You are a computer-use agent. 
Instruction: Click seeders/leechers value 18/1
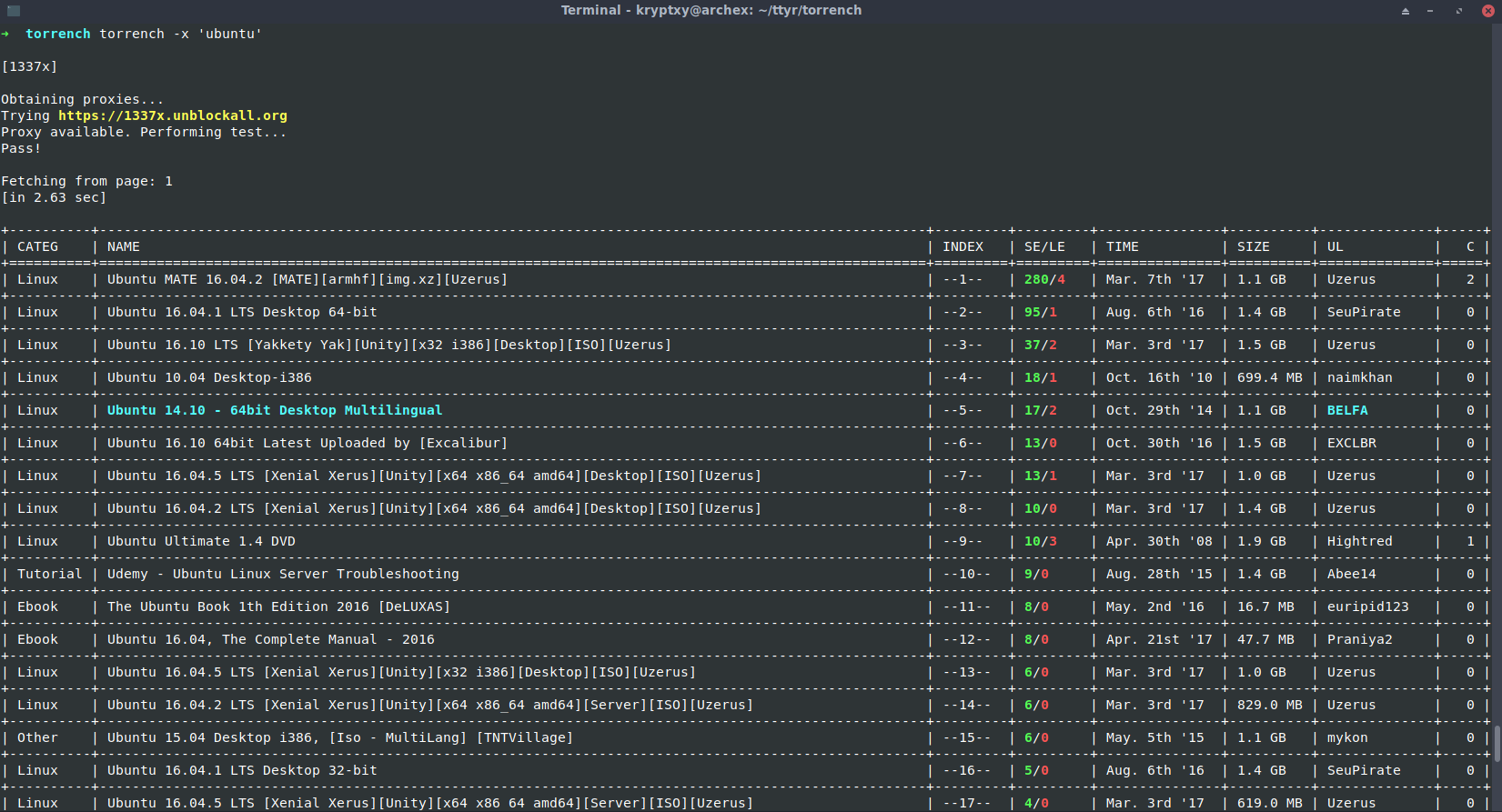coord(1041,377)
